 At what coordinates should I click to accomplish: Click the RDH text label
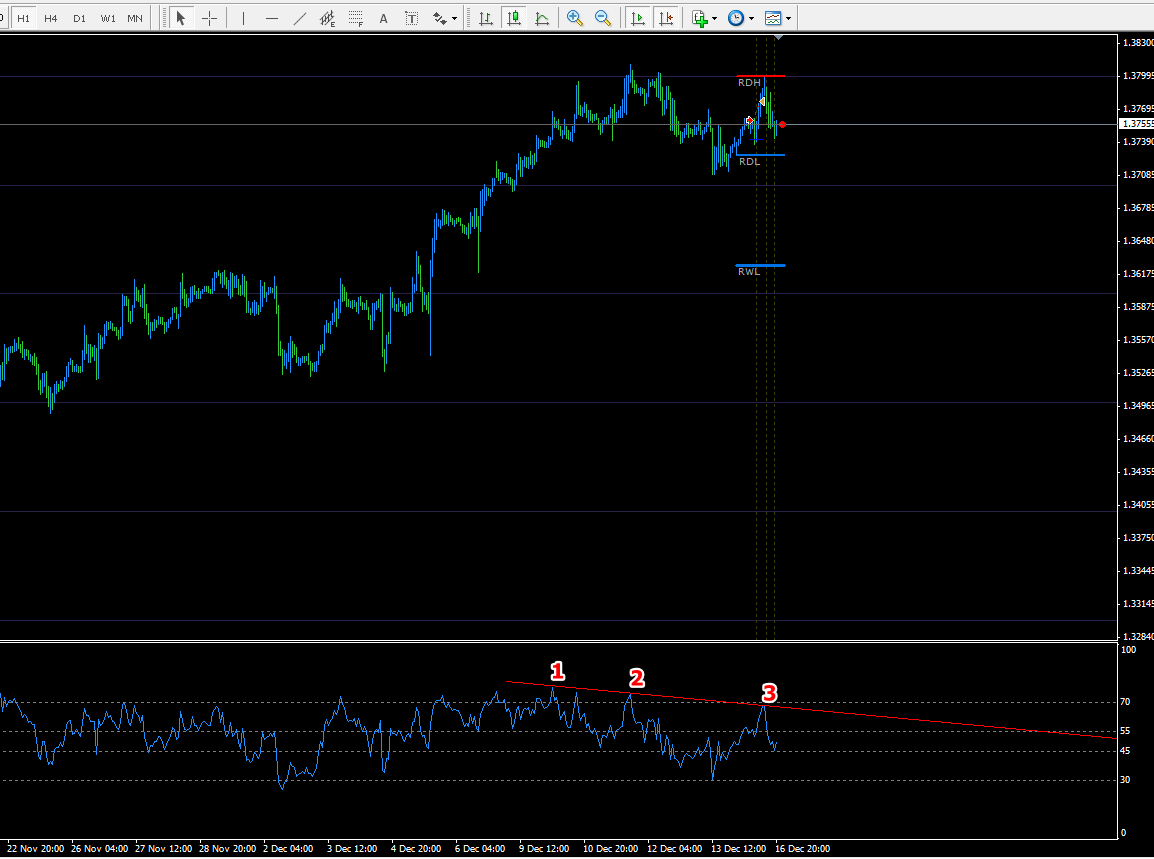tap(749, 83)
